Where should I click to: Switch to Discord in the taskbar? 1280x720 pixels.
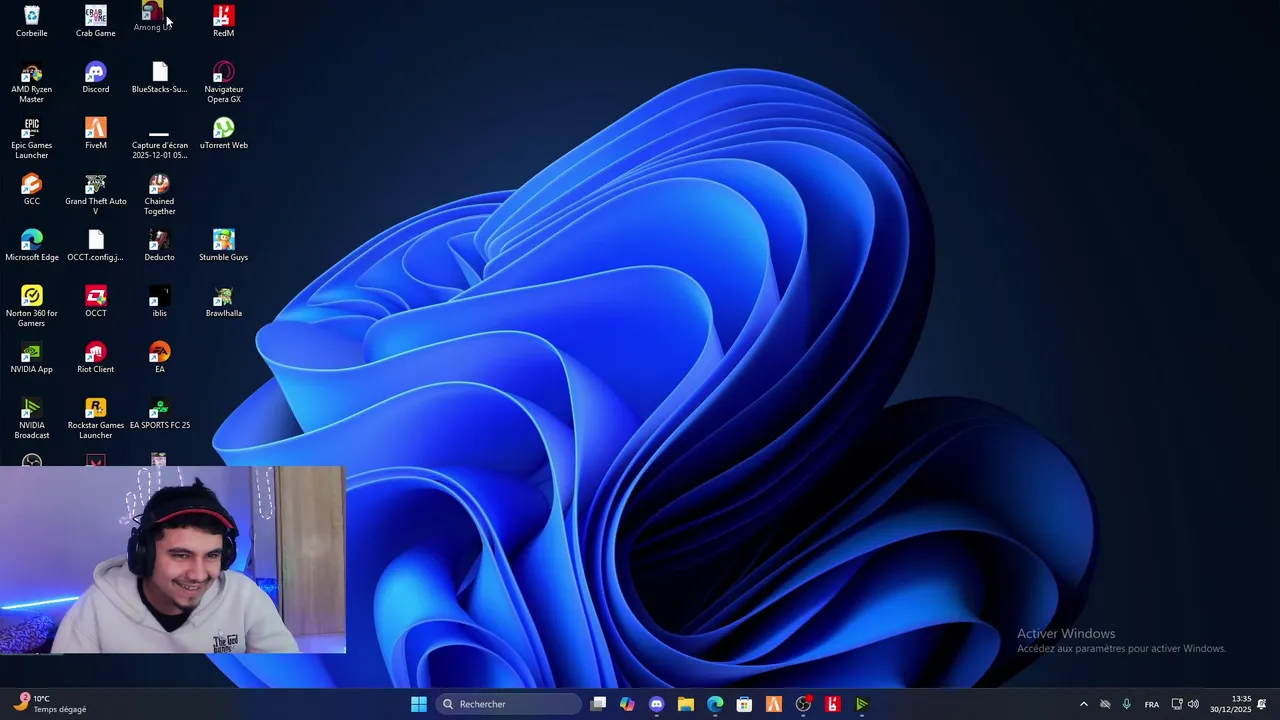pos(656,704)
